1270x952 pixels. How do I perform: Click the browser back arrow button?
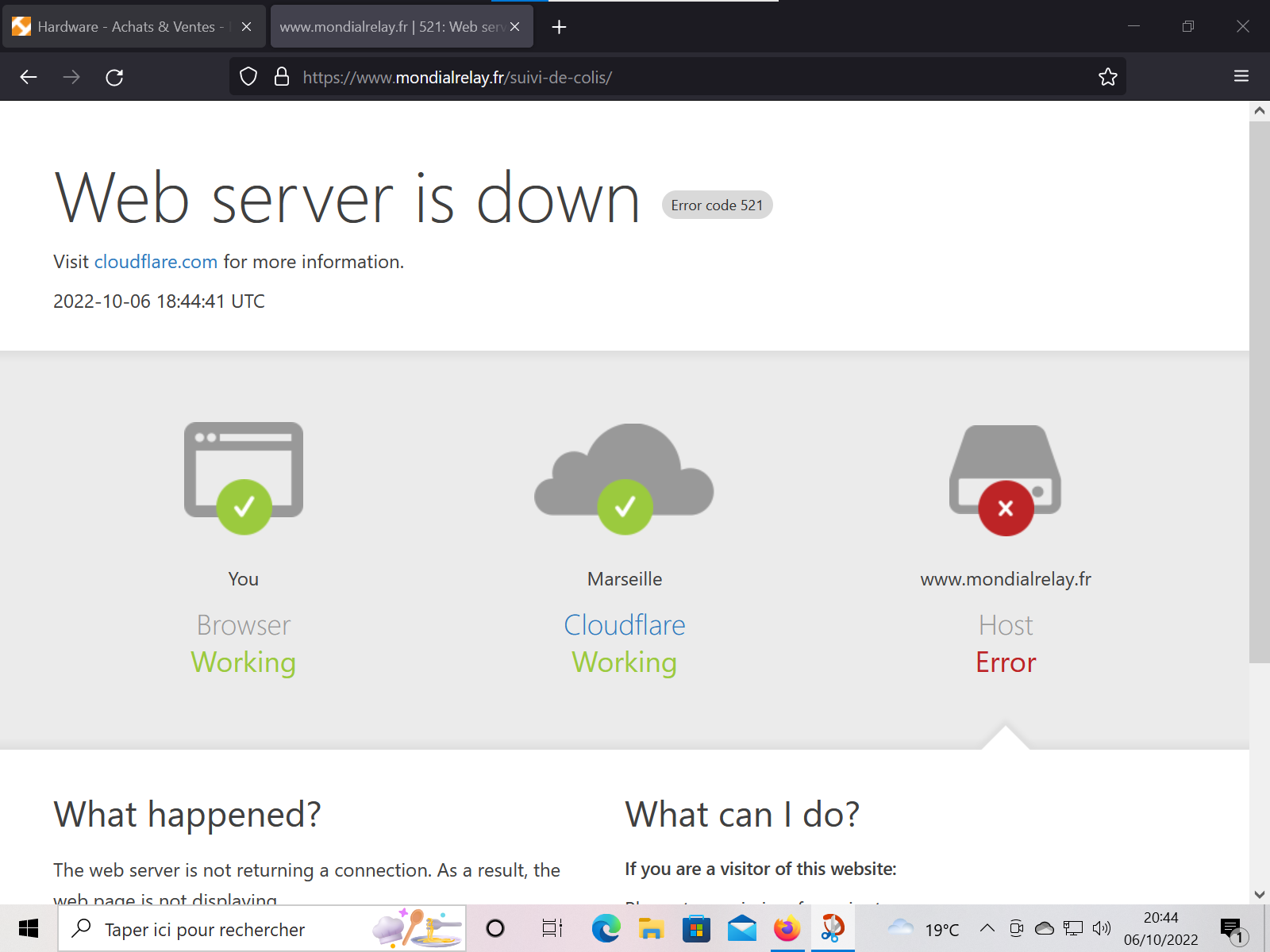[29, 77]
